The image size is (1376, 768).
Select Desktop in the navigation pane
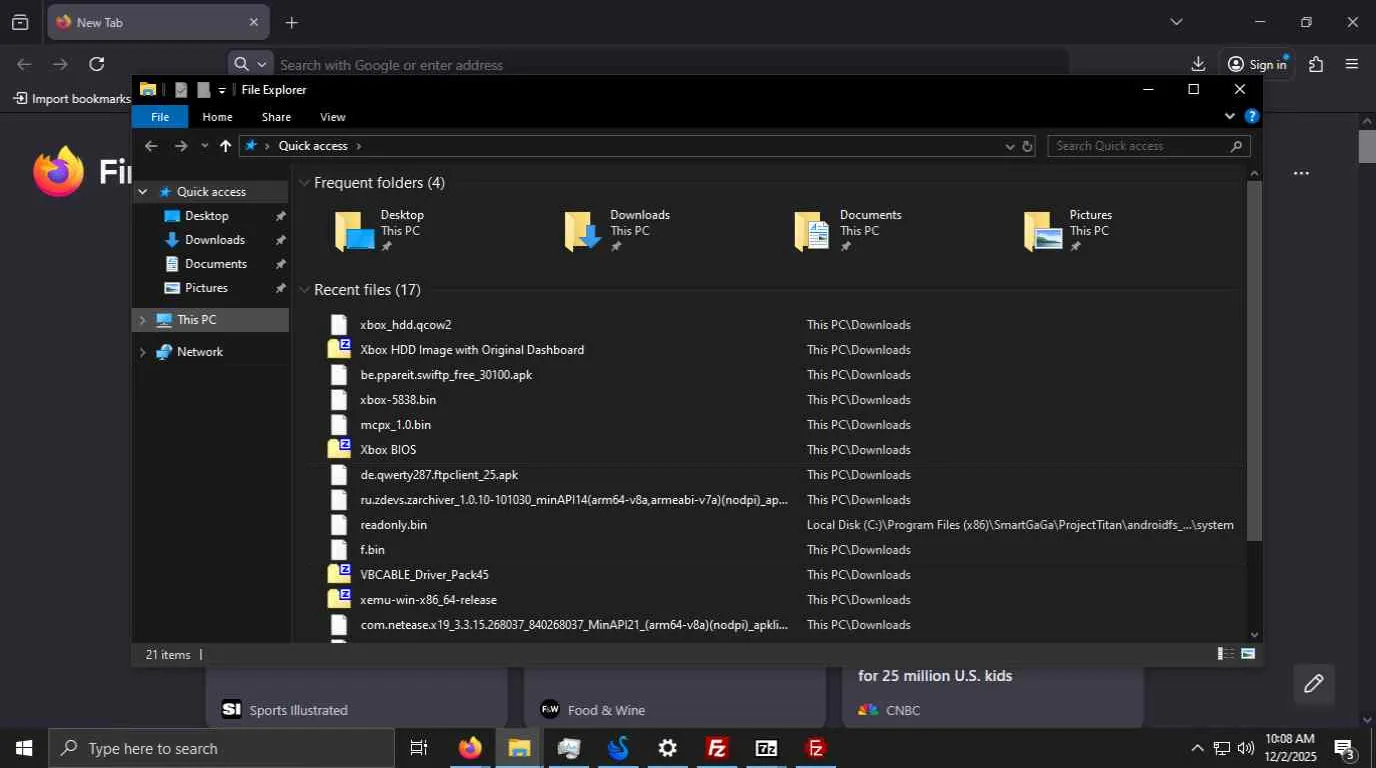point(206,216)
